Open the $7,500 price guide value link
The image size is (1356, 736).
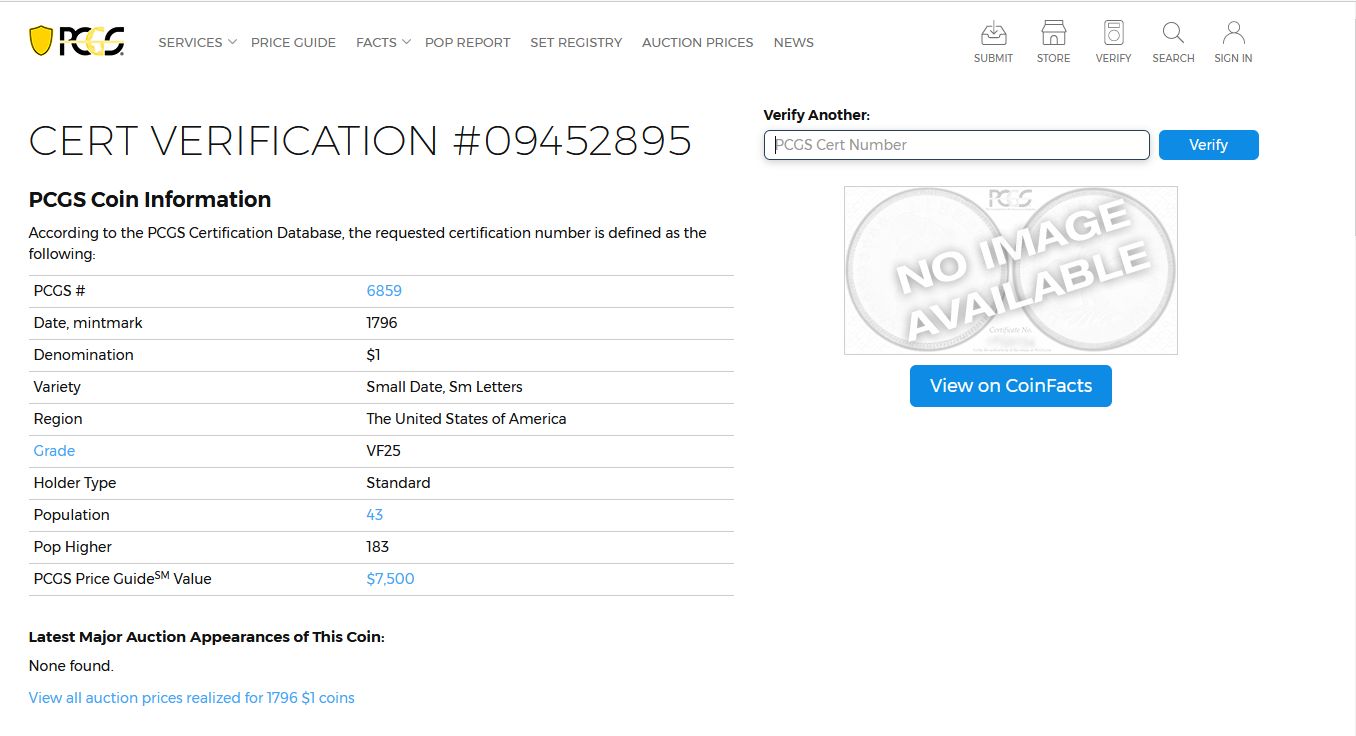pyautogui.click(x=390, y=579)
